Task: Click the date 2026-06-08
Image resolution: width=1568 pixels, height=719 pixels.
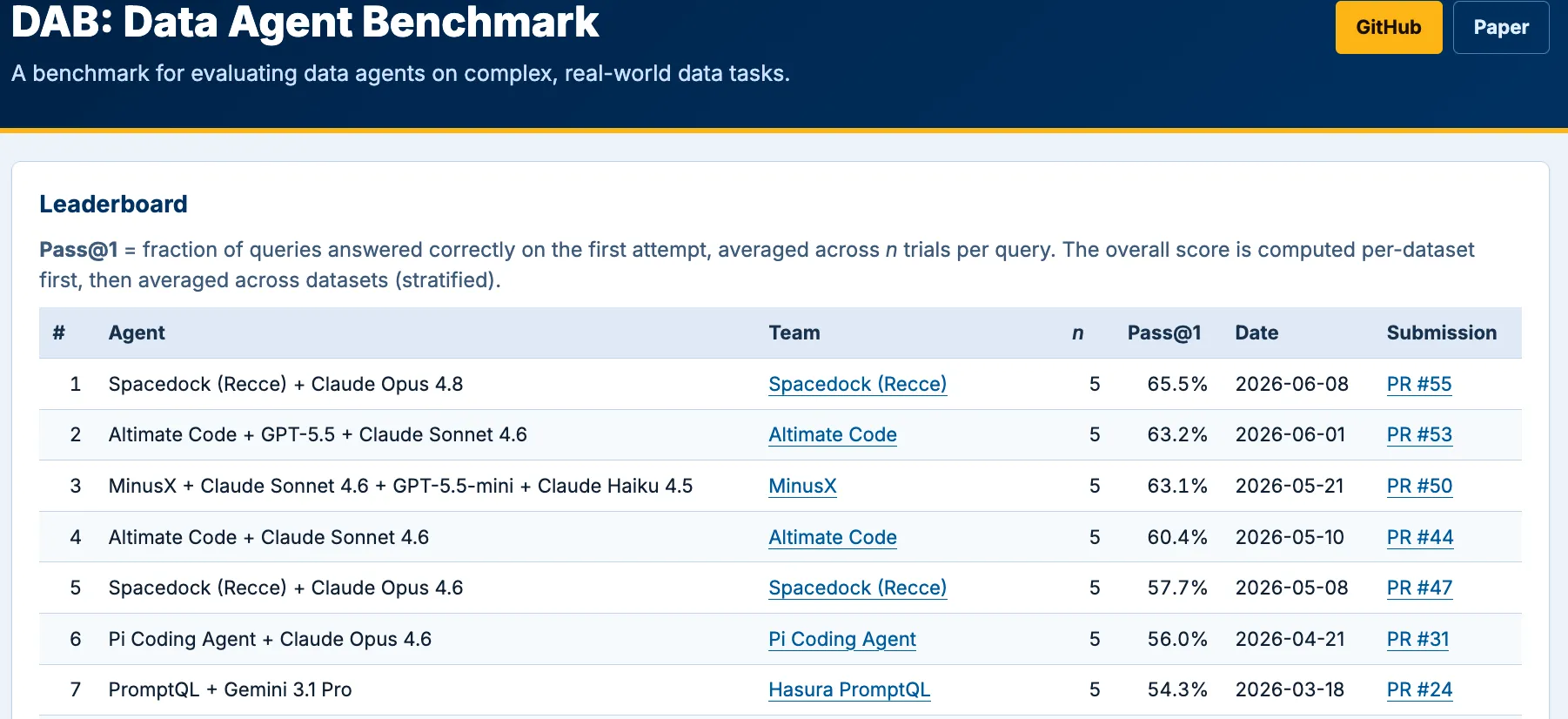Action: (x=1292, y=384)
